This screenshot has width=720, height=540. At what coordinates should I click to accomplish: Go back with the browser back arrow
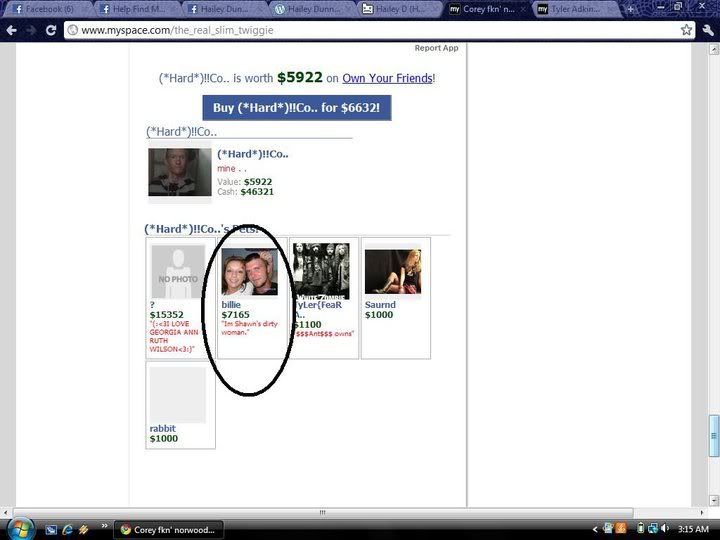pos(11,30)
